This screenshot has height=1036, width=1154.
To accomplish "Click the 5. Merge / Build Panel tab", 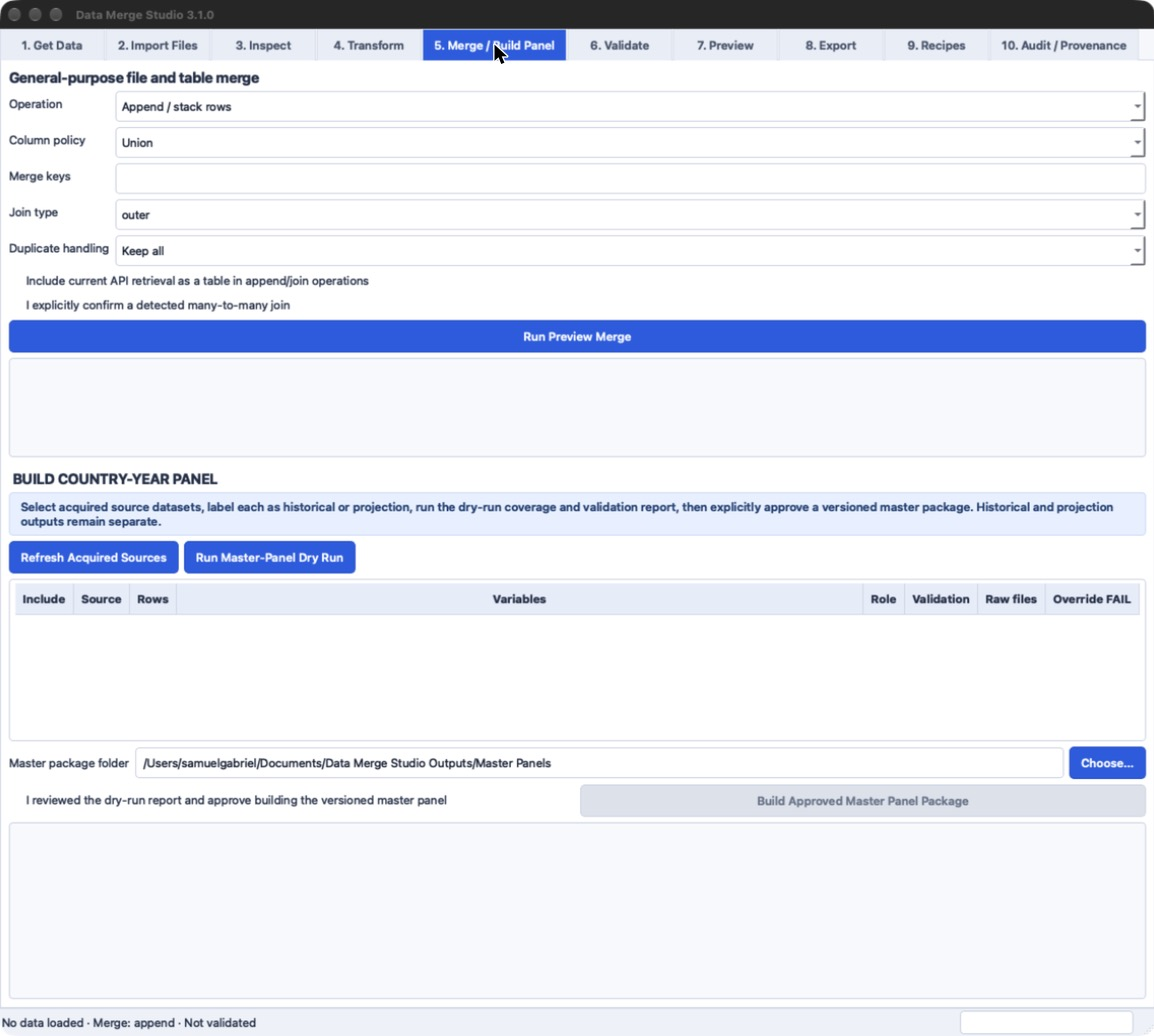I will [494, 45].
